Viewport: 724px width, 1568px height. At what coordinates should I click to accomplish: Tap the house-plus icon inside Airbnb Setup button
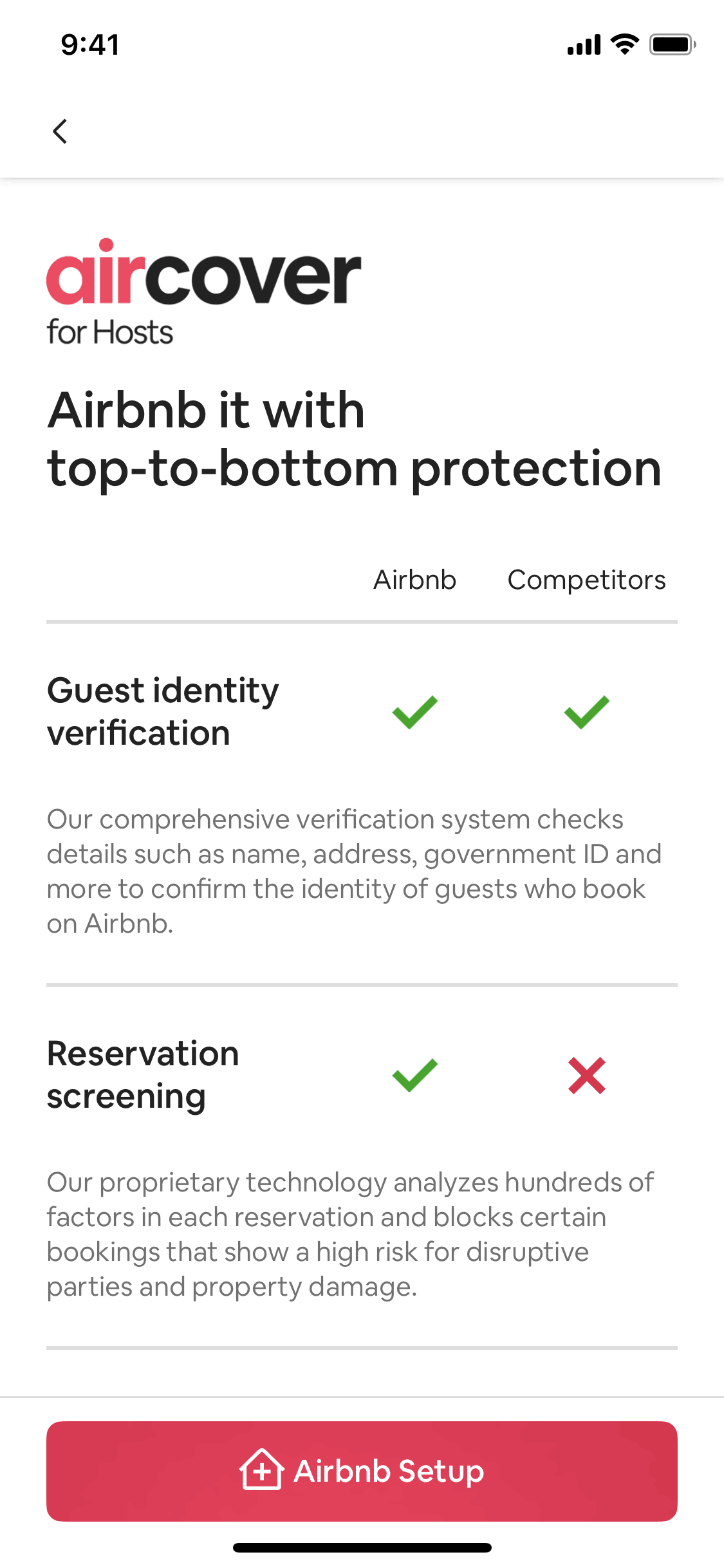261,1470
